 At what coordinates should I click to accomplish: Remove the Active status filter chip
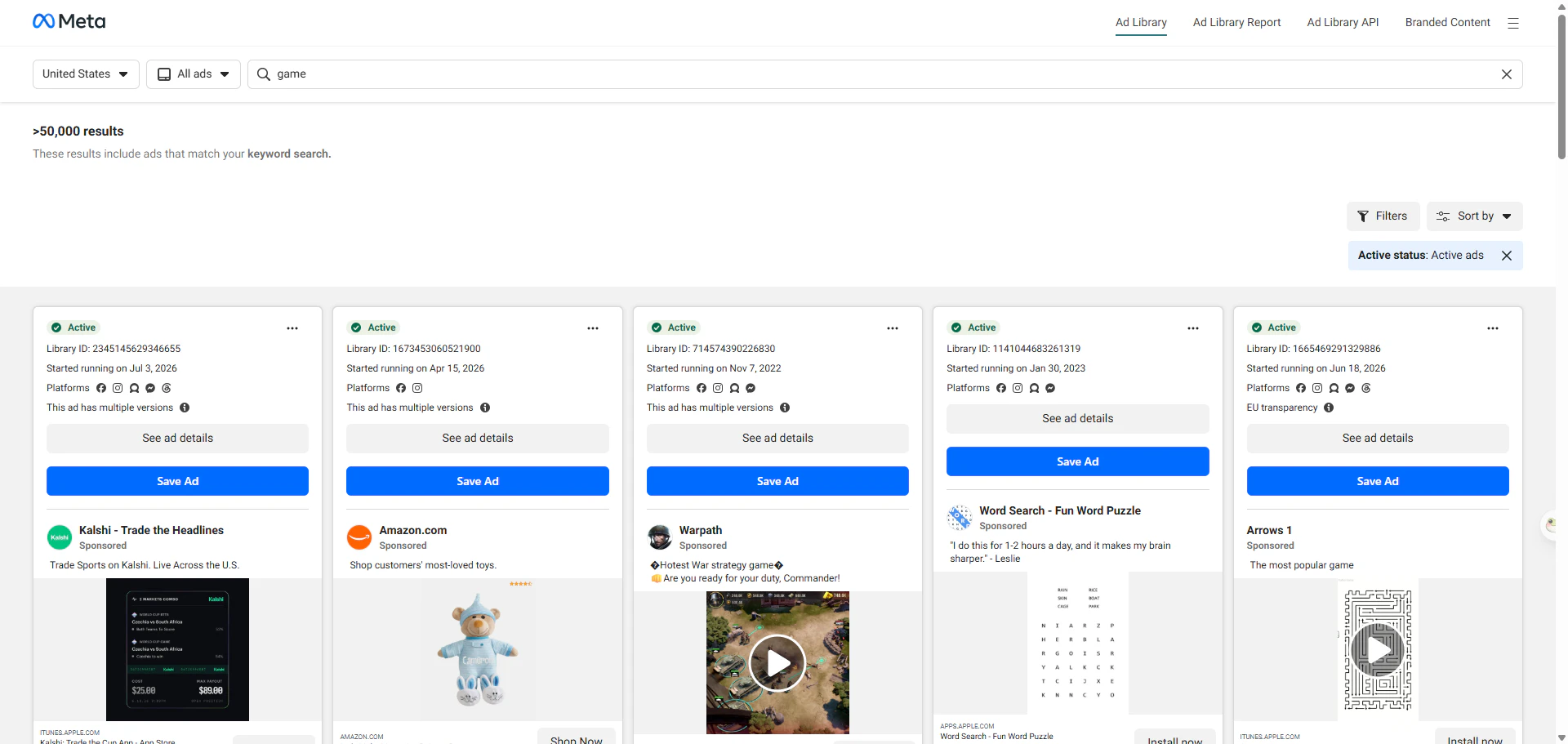1507,256
